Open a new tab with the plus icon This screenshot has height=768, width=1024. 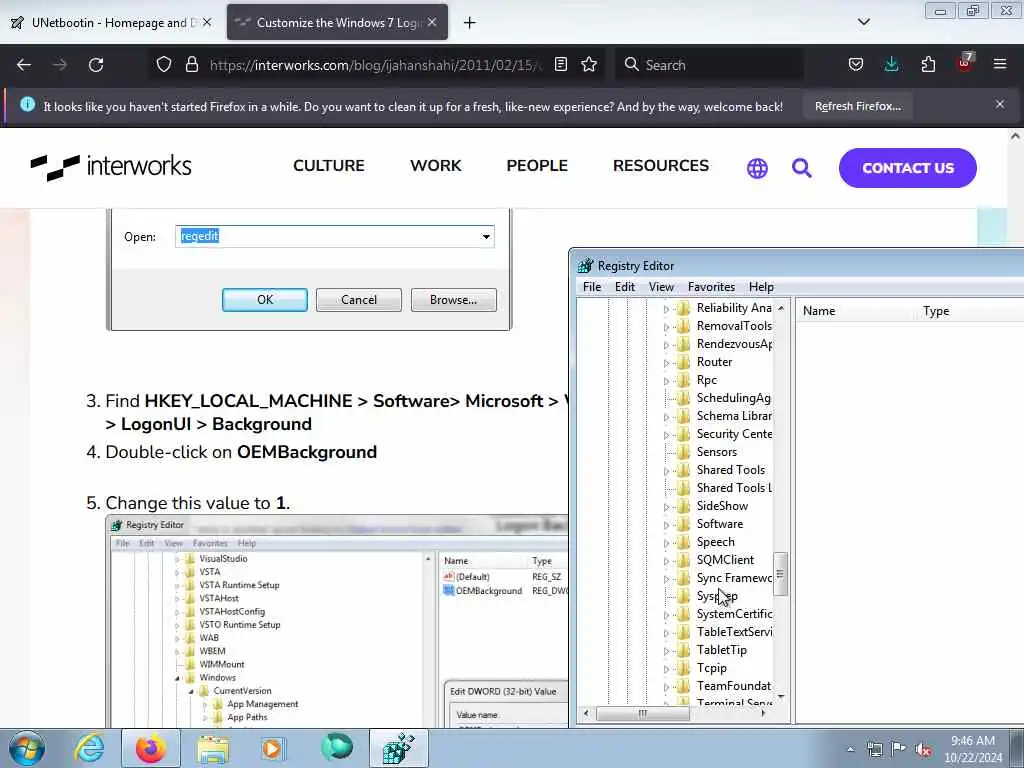click(470, 23)
